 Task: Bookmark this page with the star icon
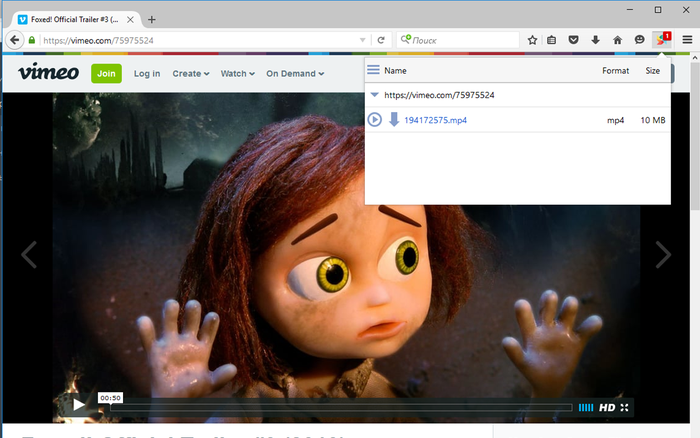[532, 40]
